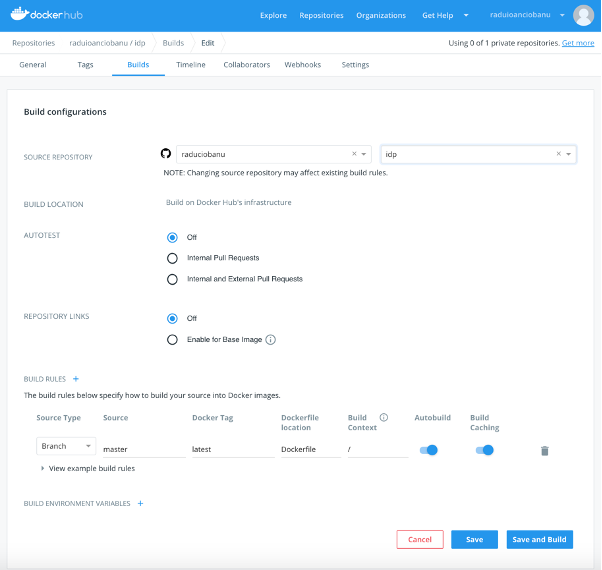This screenshot has width=602, height=570.
Task: Click the Dockerfile location input field
Action: coord(310,450)
